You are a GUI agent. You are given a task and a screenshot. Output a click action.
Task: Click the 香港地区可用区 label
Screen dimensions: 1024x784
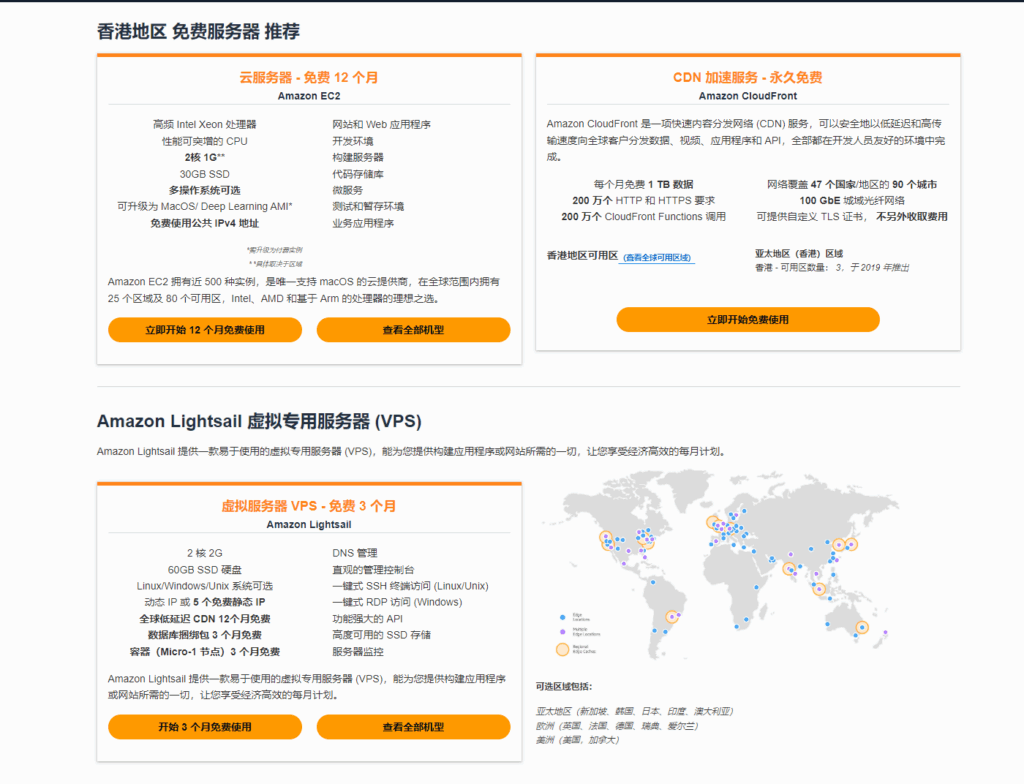[x=582, y=255]
